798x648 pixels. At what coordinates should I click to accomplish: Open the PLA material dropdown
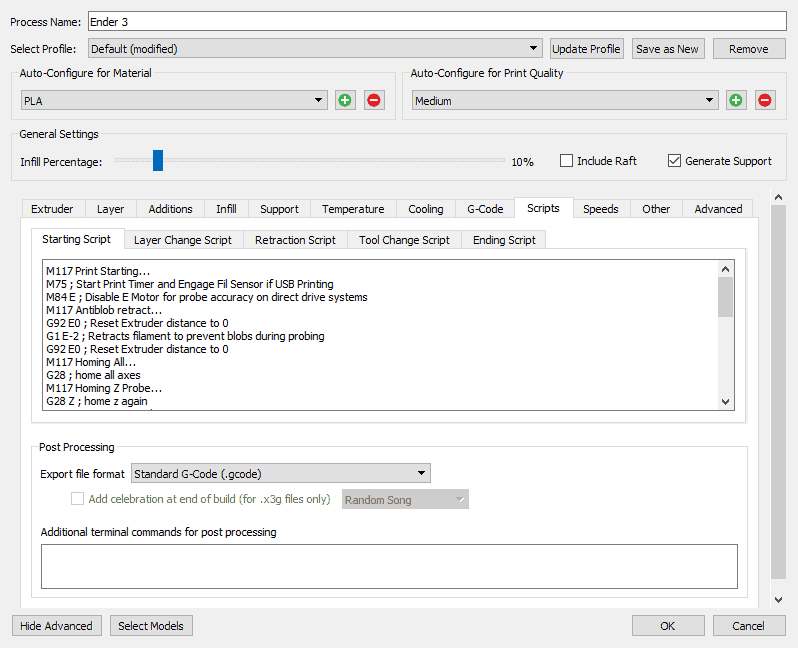[x=174, y=100]
